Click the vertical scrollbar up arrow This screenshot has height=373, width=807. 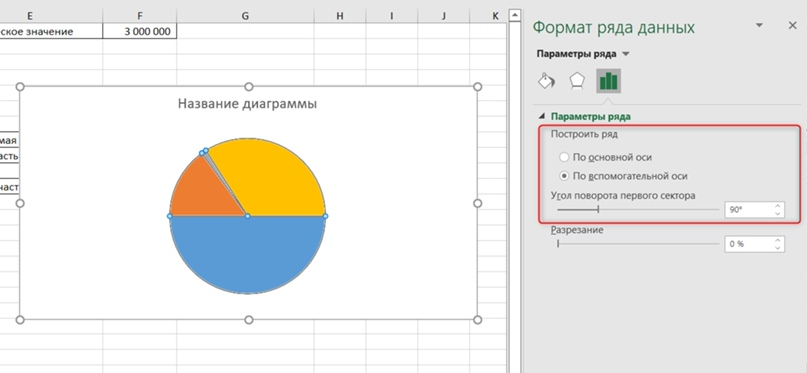[515, 16]
